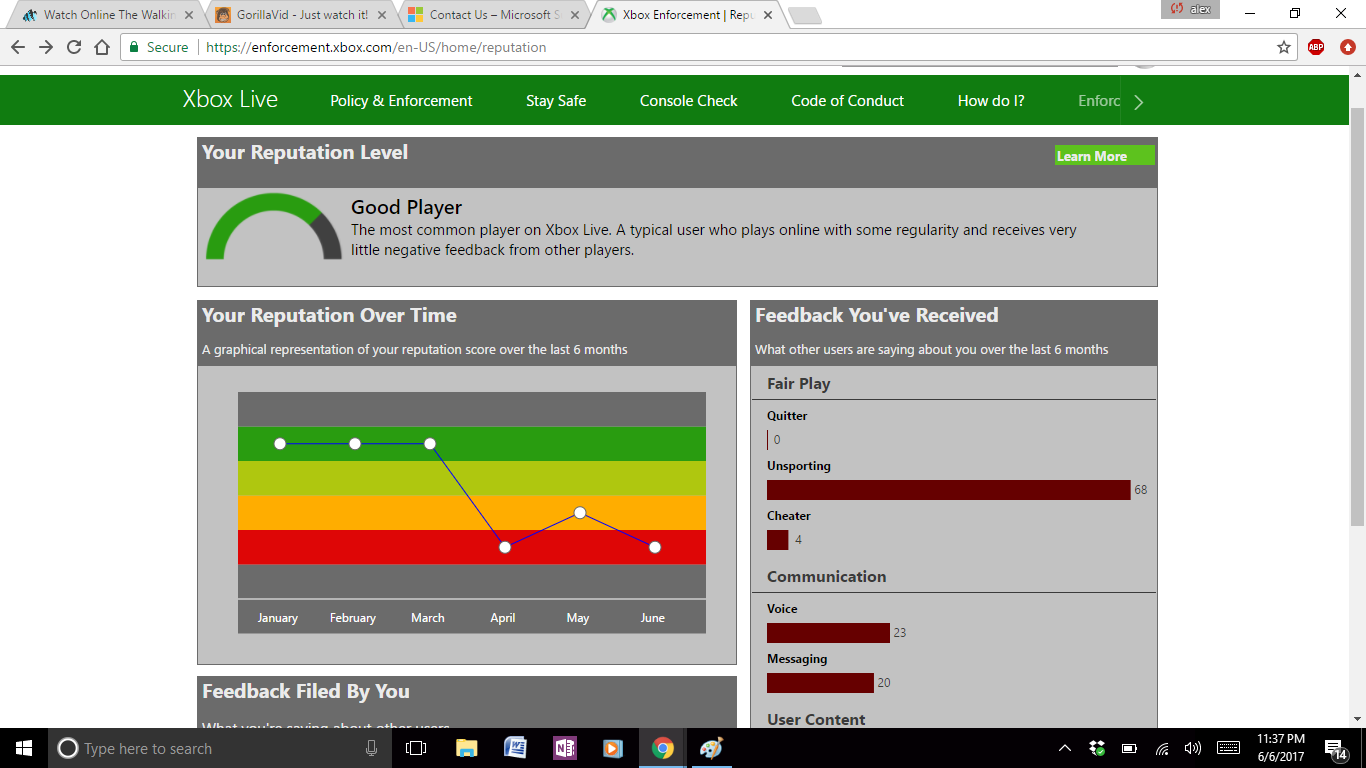Open the volume control
1366x768 pixels.
[1192, 748]
